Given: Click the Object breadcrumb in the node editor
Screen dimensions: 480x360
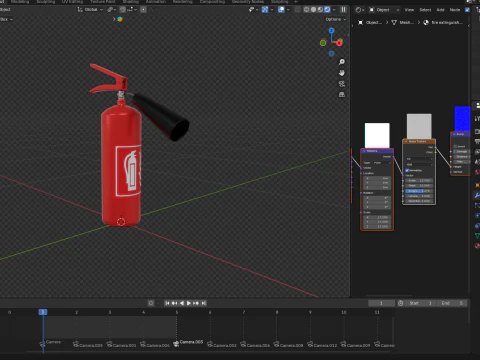Looking at the screenshot, I should (370, 22).
